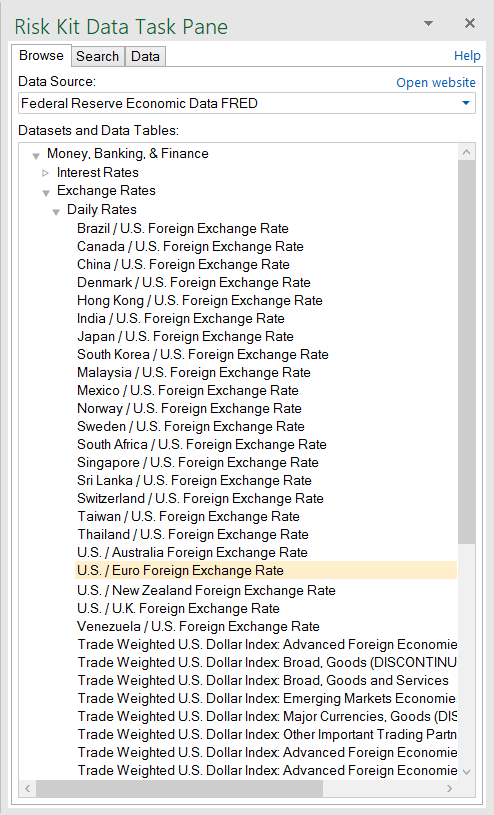Select U.S. / U.K. Foreign Exchange Rate

click(x=178, y=608)
